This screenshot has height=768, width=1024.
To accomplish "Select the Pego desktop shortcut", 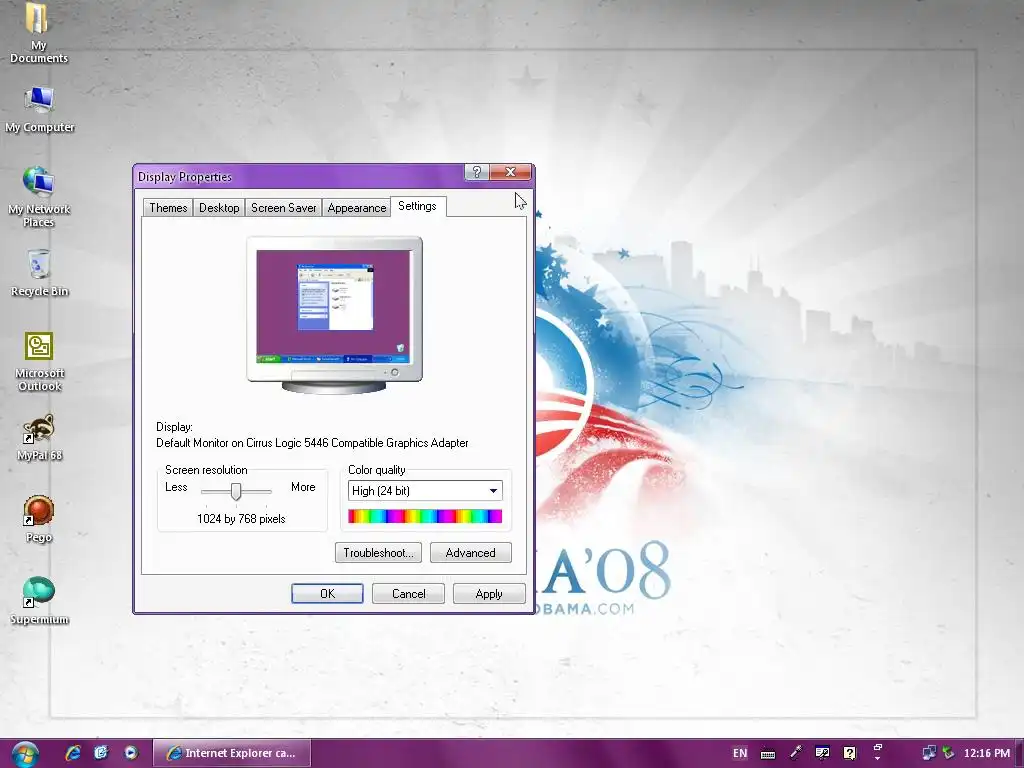I will (x=39, y=519).
